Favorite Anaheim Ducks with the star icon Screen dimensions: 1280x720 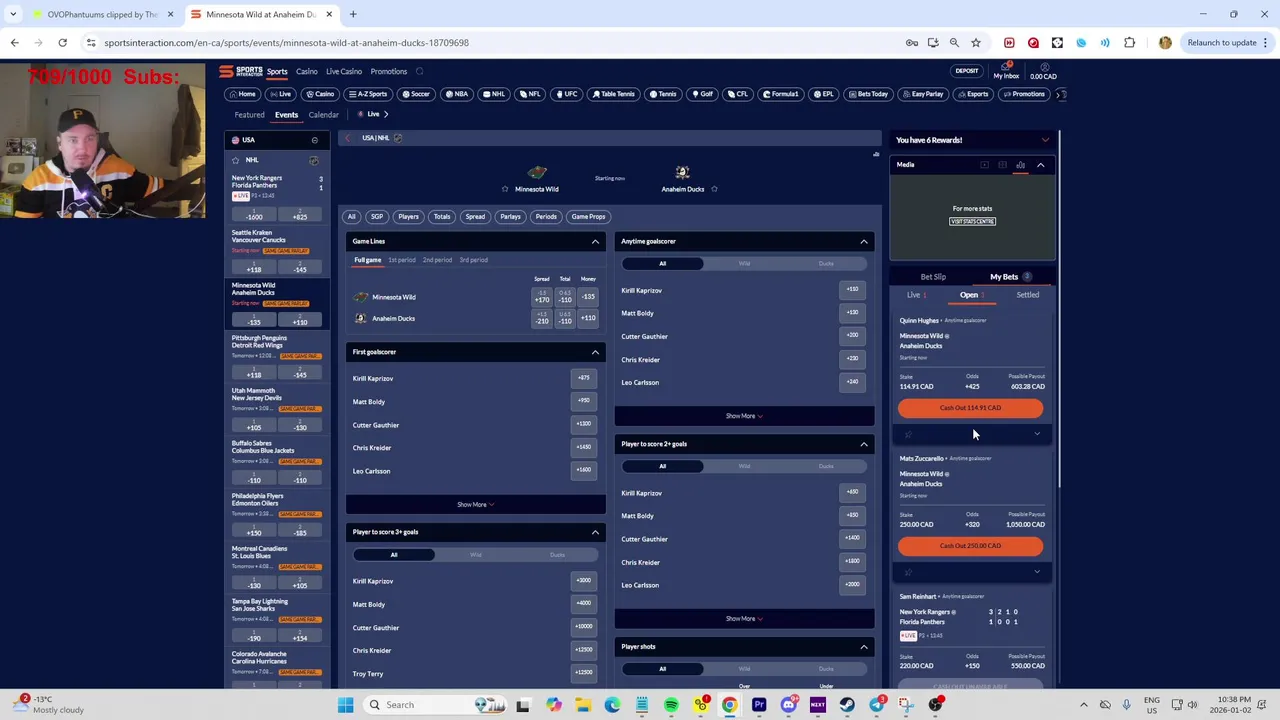(714, 189)
